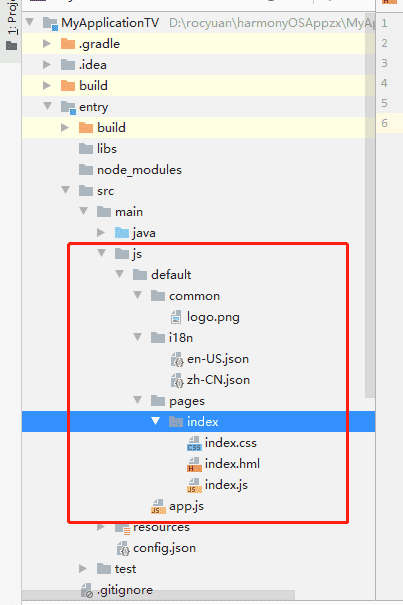Expand the .gradle folder
This screenshot has width=403, height=605.
tap(47, 44)
